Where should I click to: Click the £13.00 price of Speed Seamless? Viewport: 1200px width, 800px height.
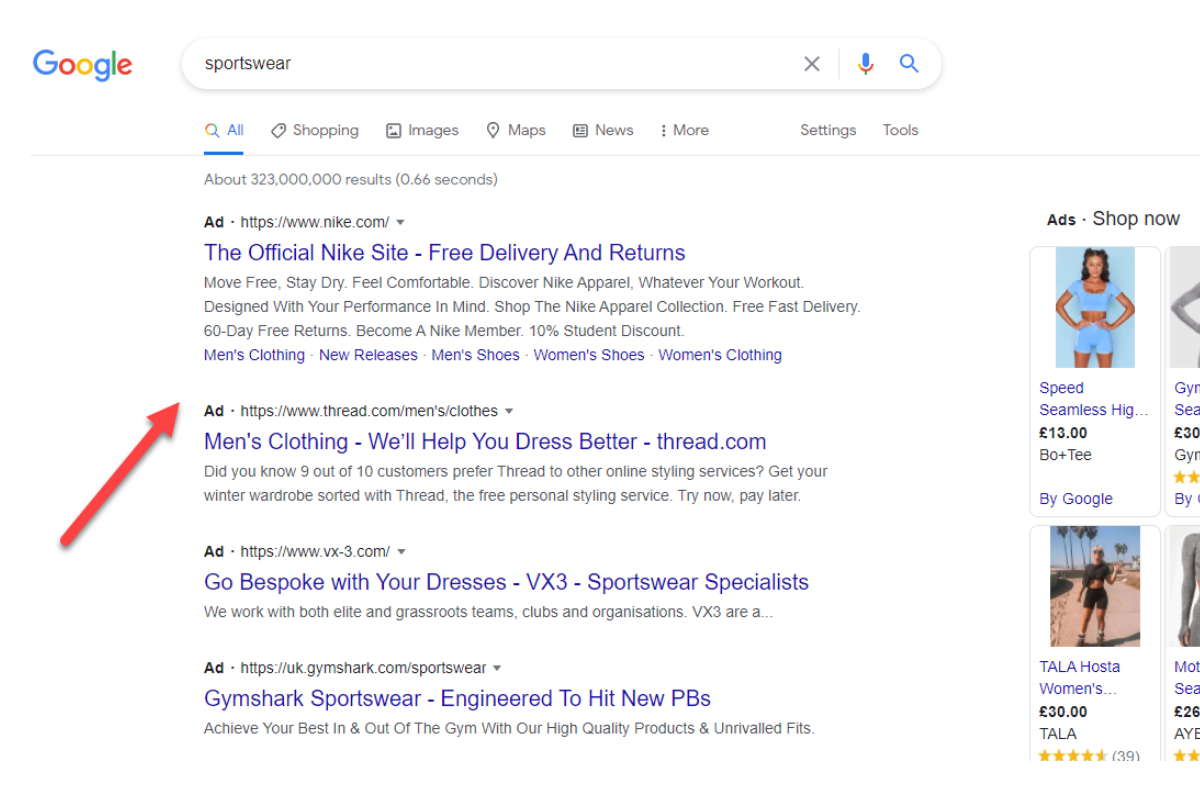click(1063, 433)
